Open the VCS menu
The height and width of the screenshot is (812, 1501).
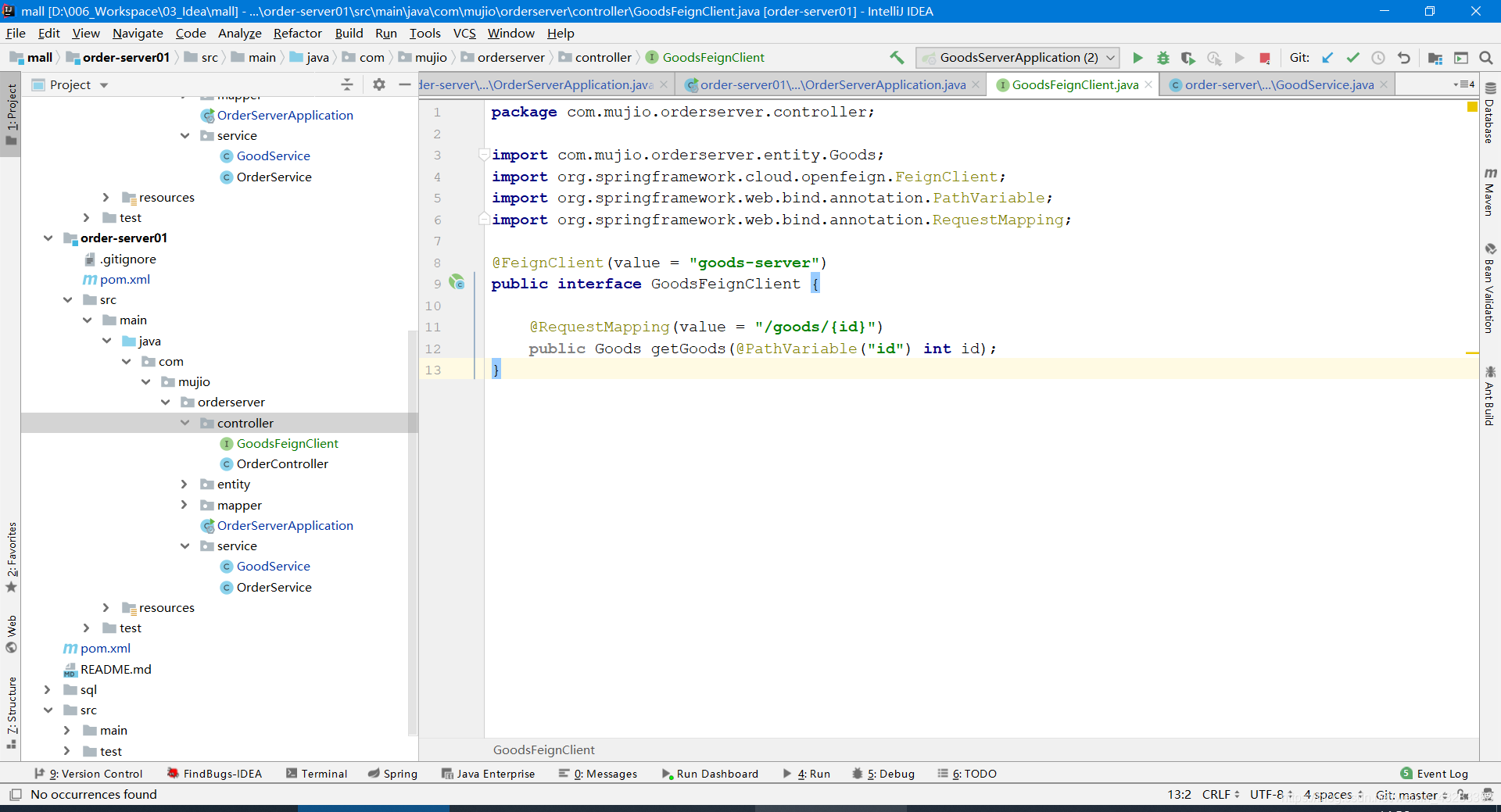click(x=464, y=34)
